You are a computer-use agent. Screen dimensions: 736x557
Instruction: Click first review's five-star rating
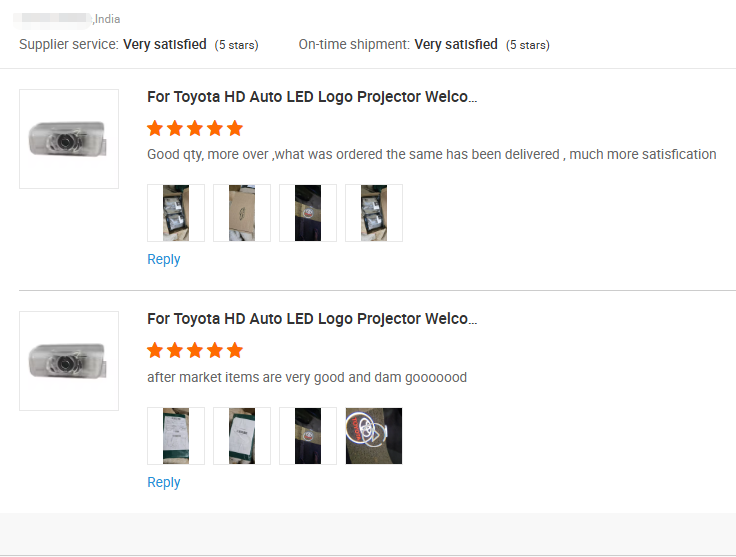click(195, 128)
